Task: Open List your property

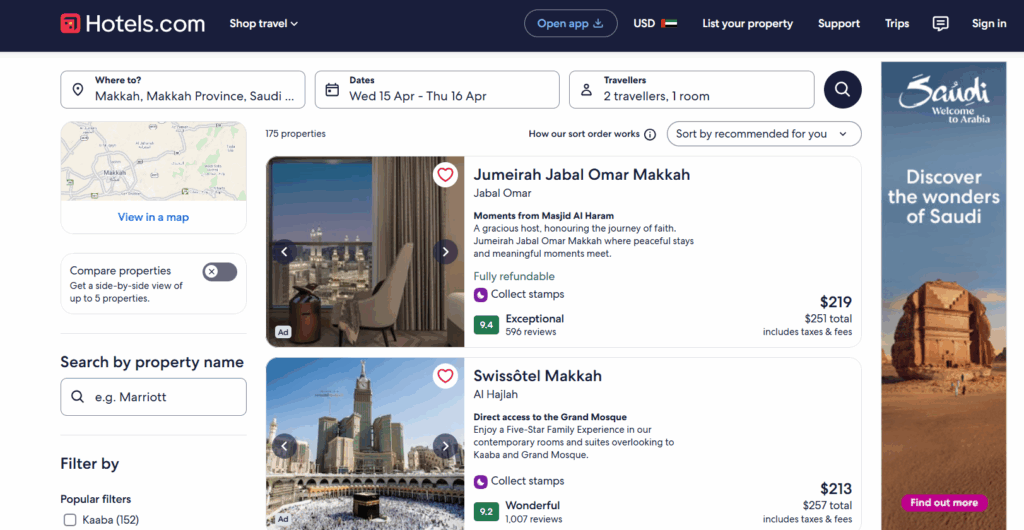Action: [x=748, y=23]
